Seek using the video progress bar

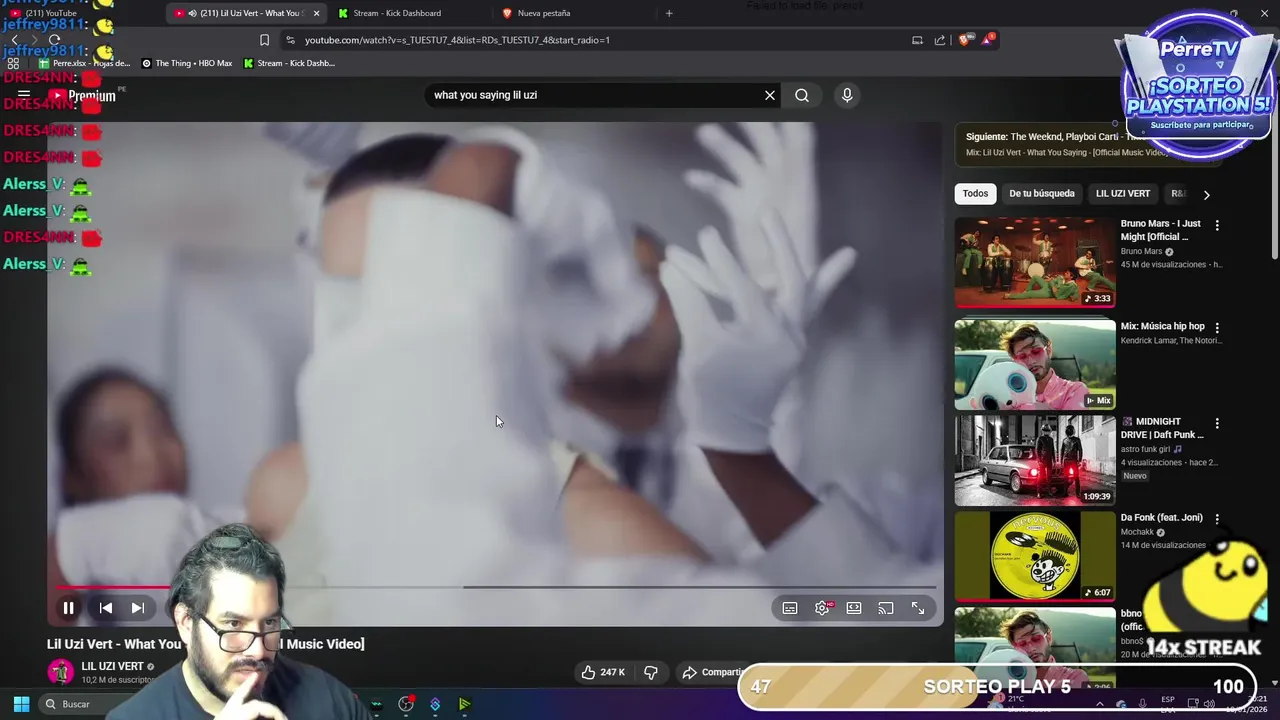point(495,587)
